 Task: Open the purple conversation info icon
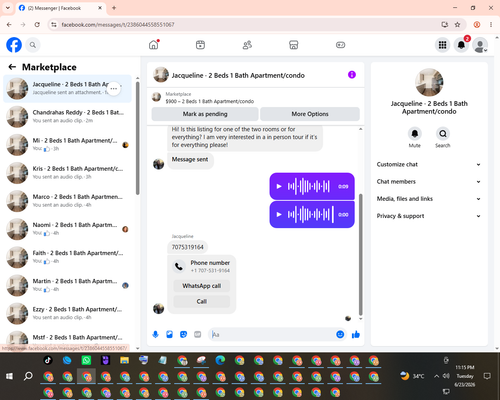(352, 75)
